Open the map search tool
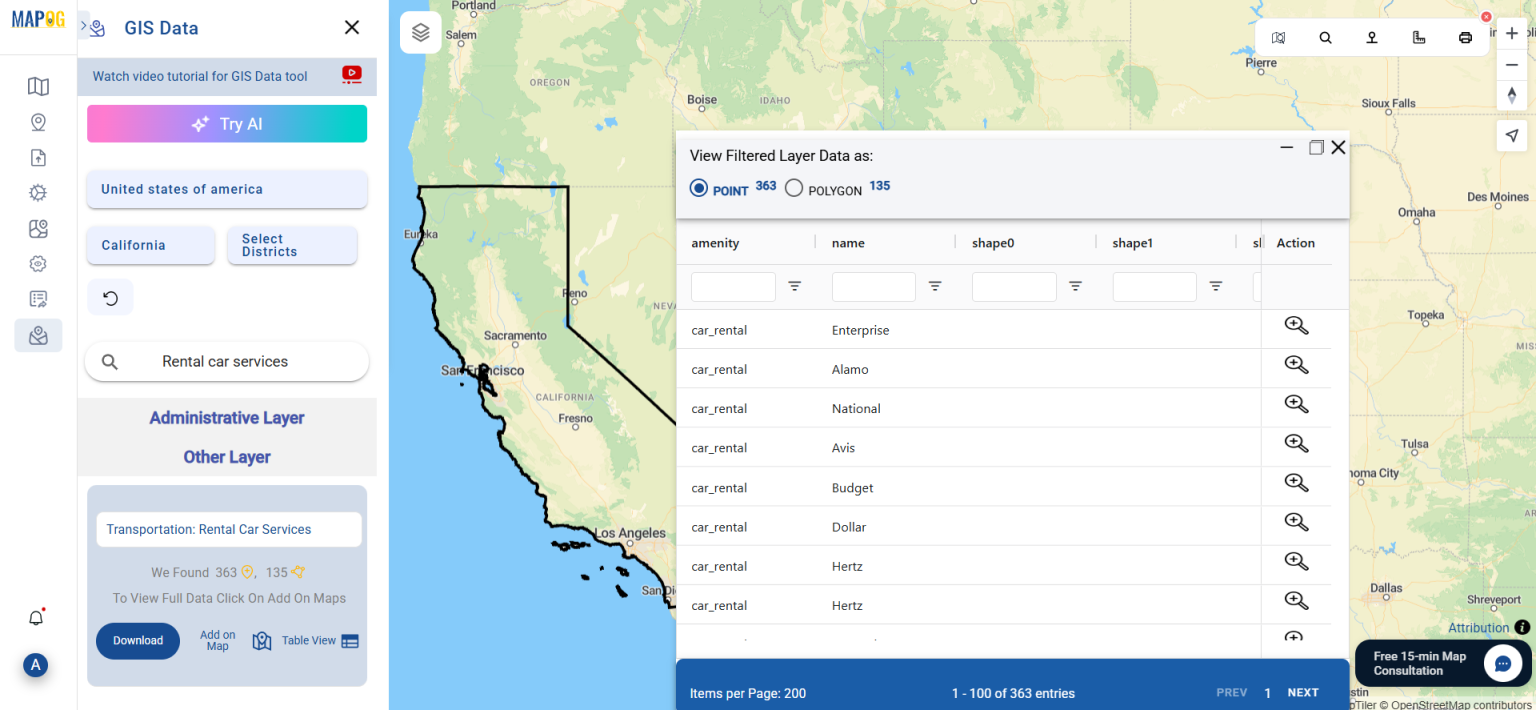The height and width of the screenshot is (710, 1536). click(x=1325, y=37)
